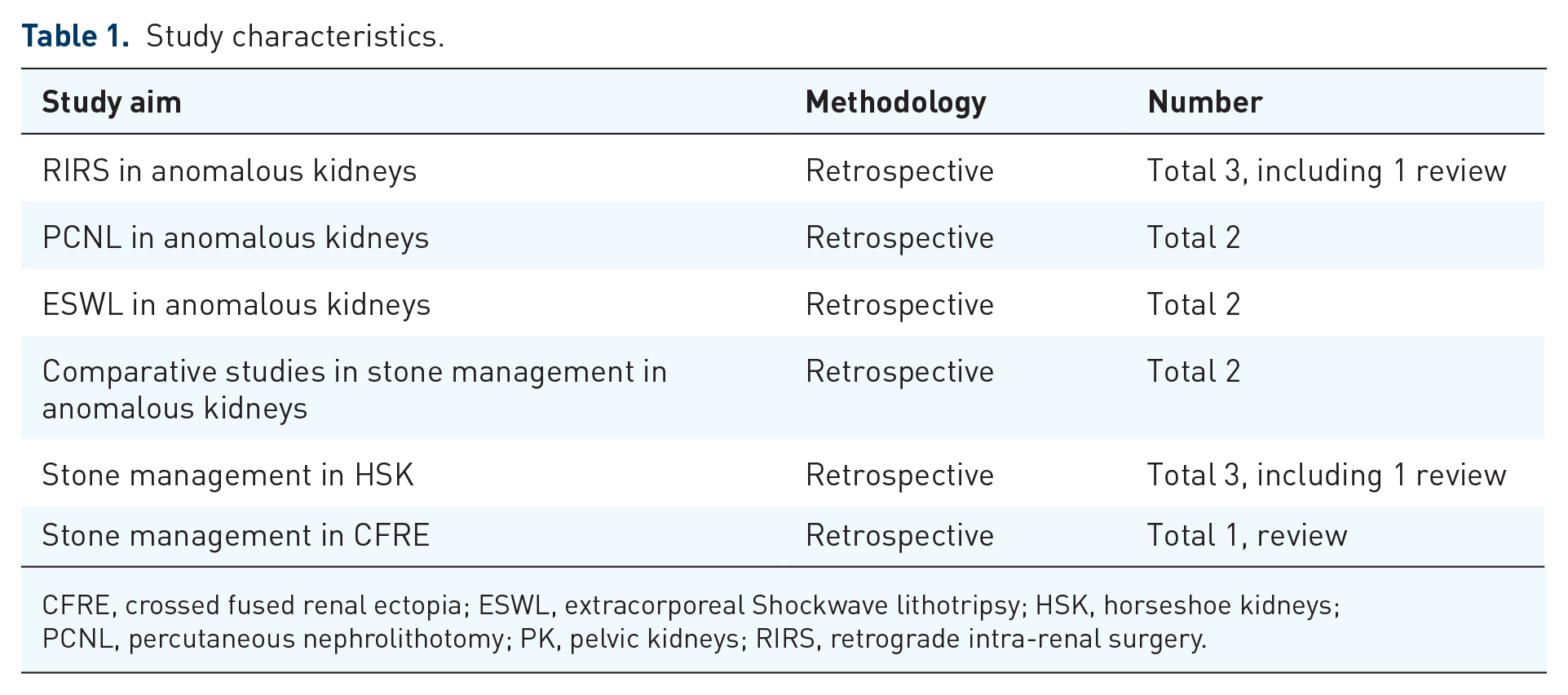
Task: Click the "Stone management in CFRE" cell
Action: pyautogui.click(x=235, y=536)
